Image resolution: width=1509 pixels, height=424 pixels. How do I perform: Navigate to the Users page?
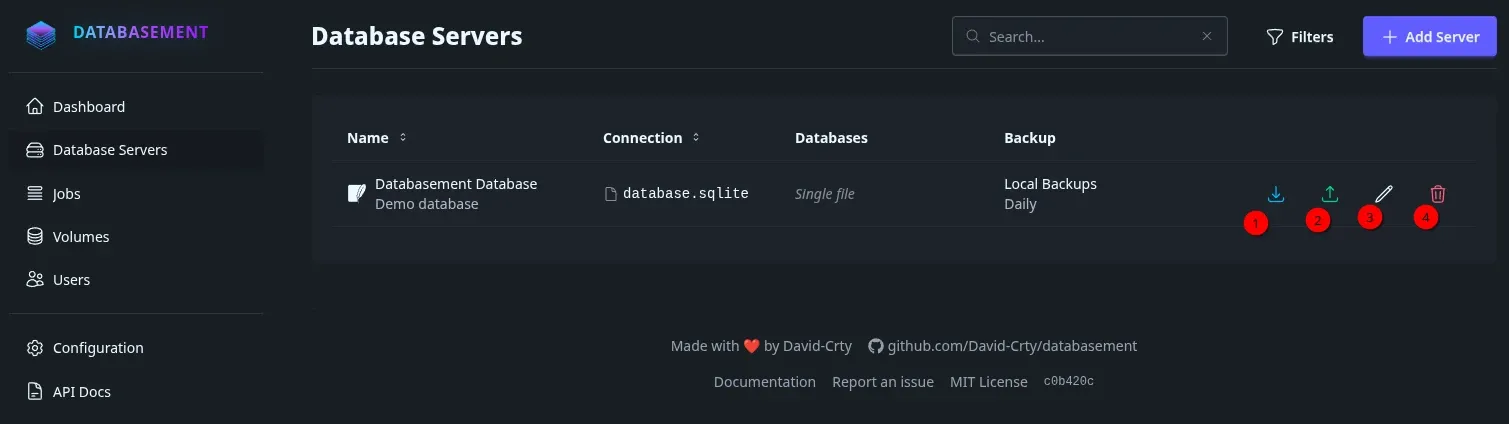[x=71, y=280]
